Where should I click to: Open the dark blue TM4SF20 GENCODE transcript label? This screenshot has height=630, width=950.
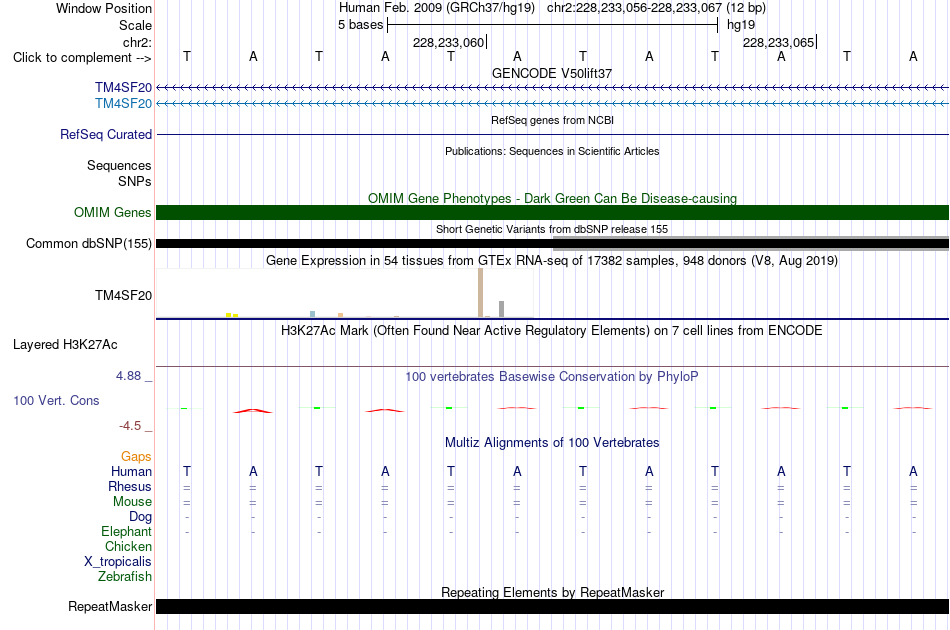click(123, 88)
